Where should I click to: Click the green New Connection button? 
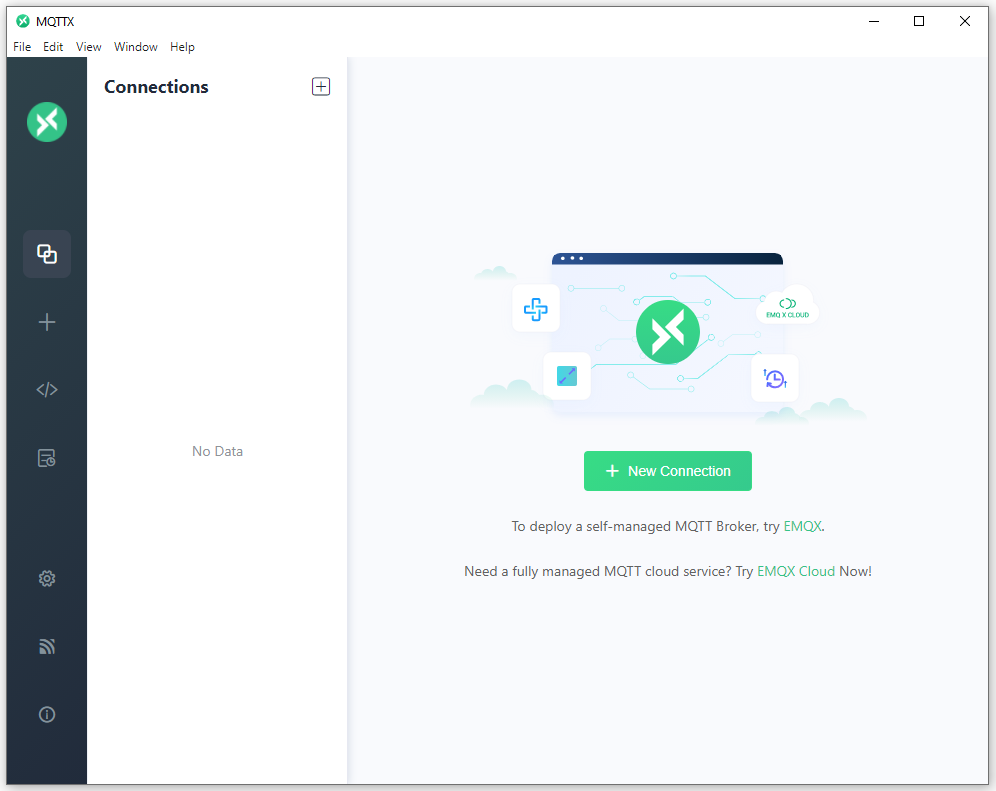(668, 471)
